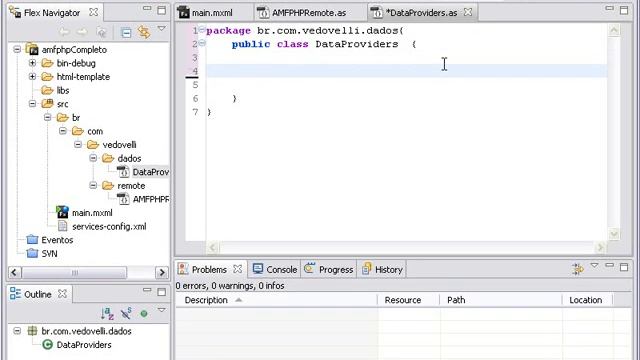Select the remote folder in the tree
Viewport: 640px width, 360px height.
click(x=124, y=186)
